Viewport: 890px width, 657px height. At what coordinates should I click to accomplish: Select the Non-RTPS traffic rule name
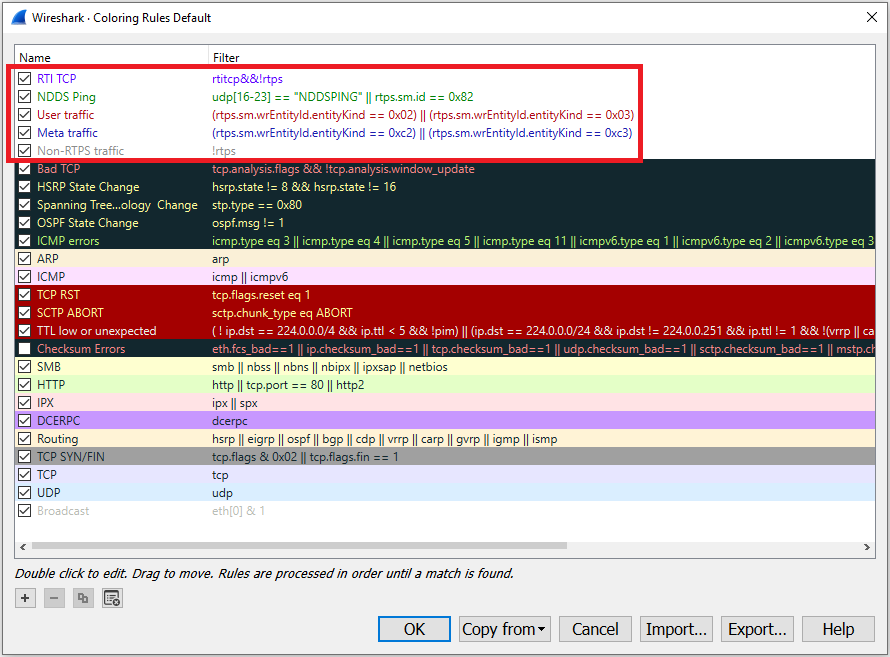click(81, 151)
